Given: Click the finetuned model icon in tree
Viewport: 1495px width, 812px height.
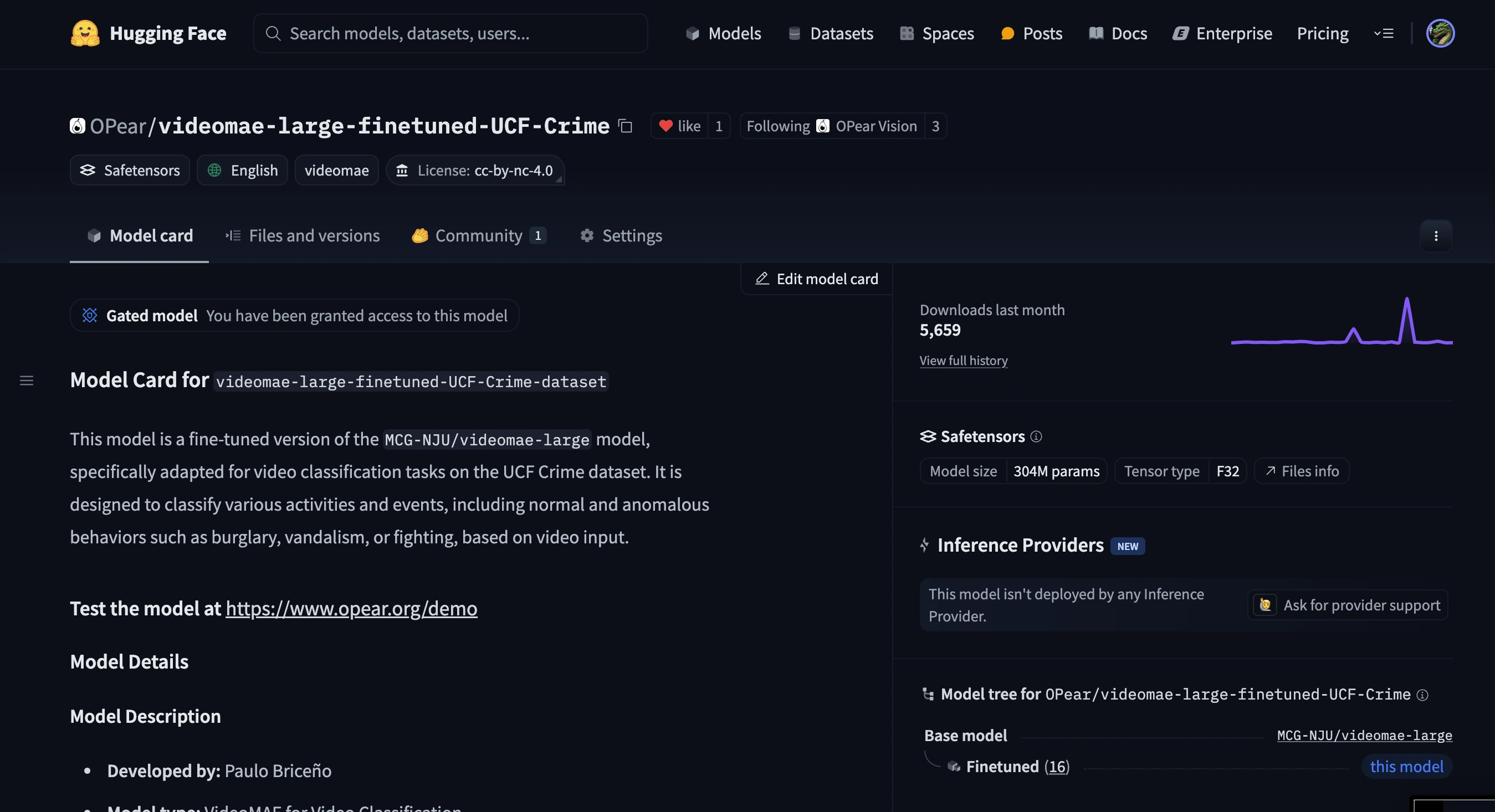Looking at the screenshot, I should click(x=954, y=767).
